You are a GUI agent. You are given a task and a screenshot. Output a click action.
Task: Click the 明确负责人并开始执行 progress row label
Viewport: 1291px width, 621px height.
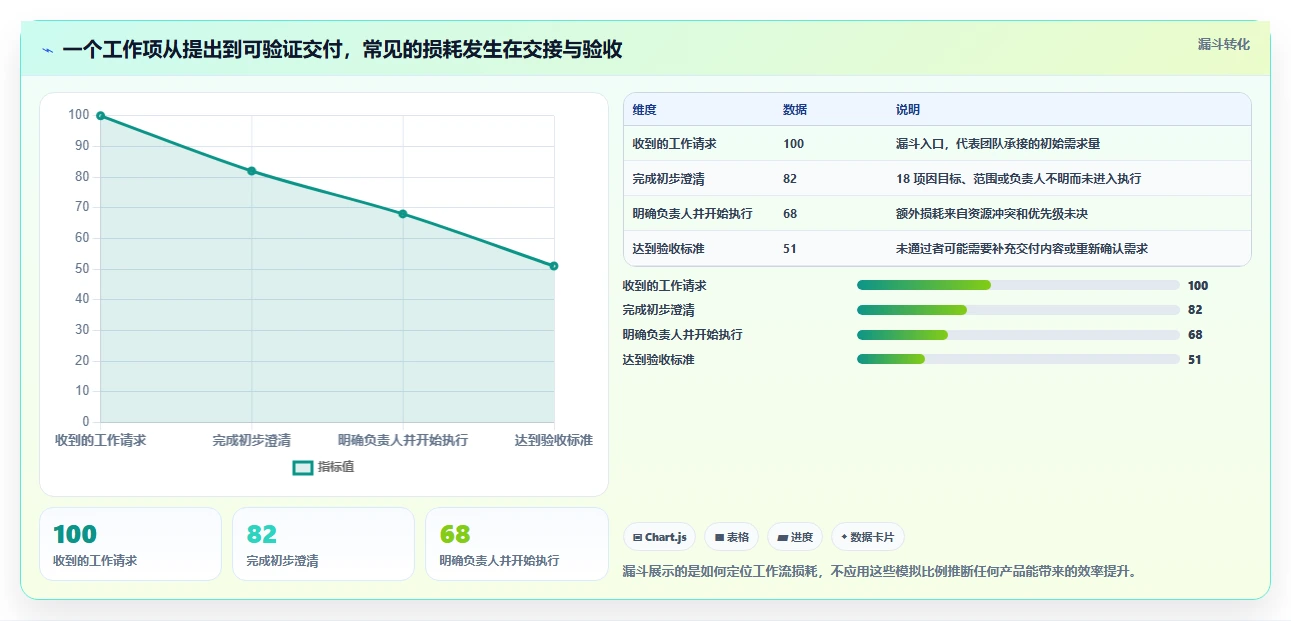coord(682,335)
